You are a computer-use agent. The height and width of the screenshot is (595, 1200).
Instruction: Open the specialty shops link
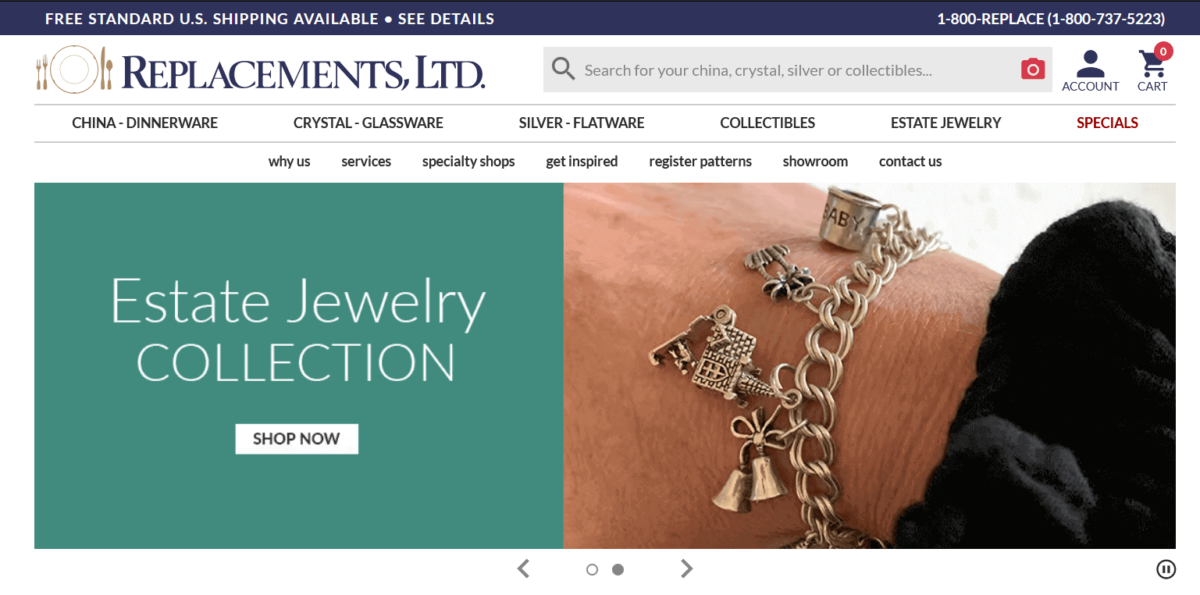(x=468, y=161)
